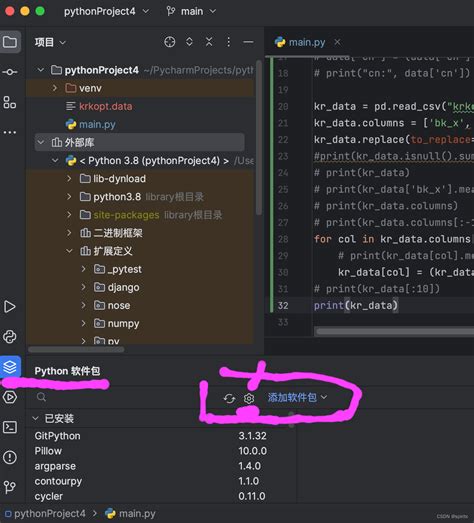The image size is (474, 523).
Task: Open the Git tool window icon
Action: tap(10, 487)
